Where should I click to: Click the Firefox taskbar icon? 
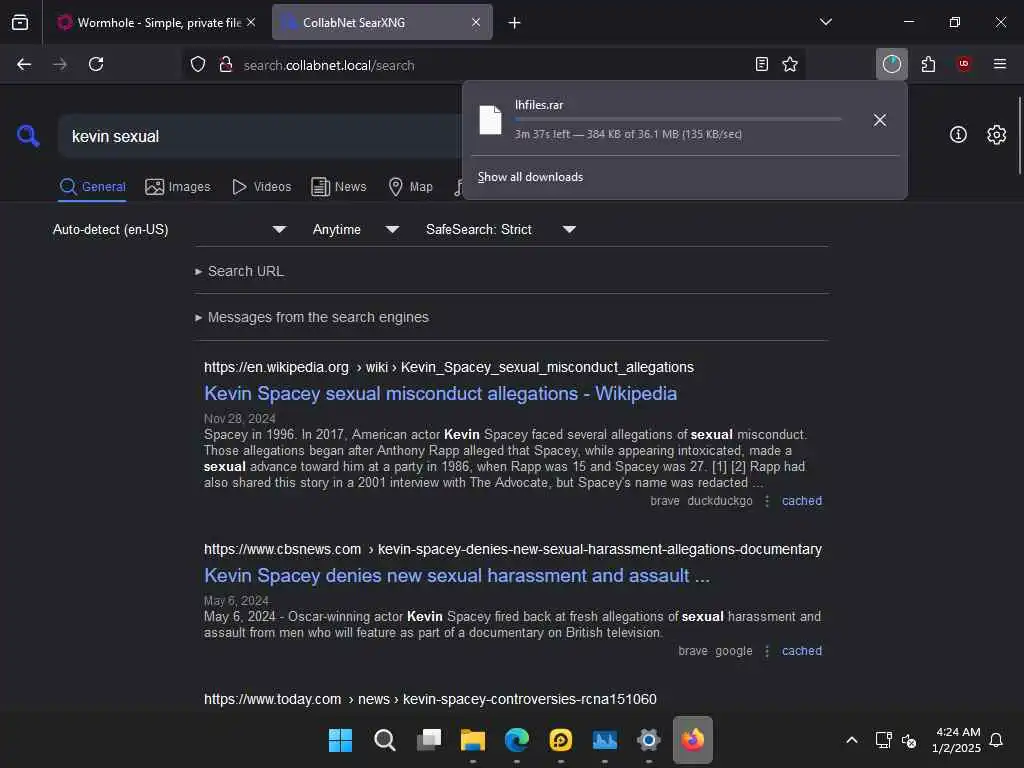point(693,740)
